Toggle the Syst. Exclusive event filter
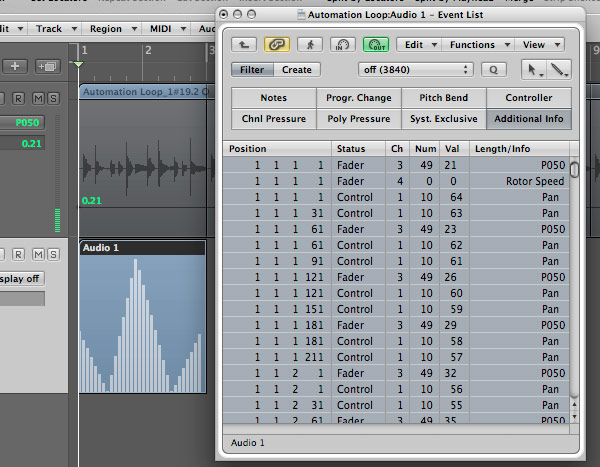Viewport: 600px width, 467px height. click(x=443, y=119)
